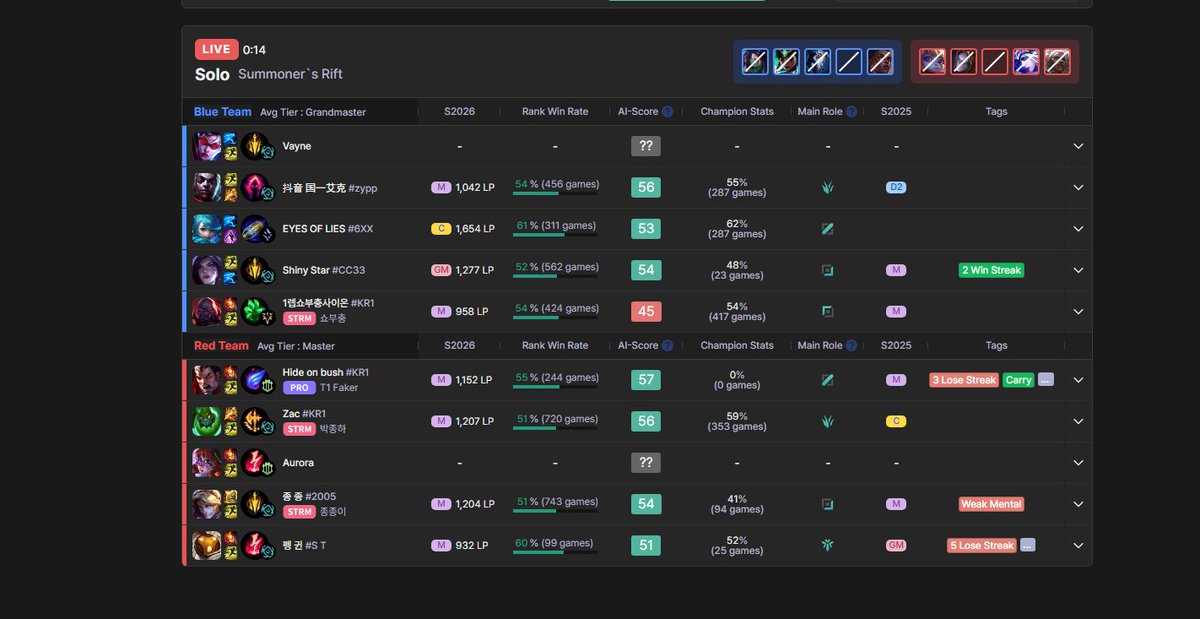1200x619 pixels.
Task: Expand Hide on bush row details
Action: (x=1078, y=380)
